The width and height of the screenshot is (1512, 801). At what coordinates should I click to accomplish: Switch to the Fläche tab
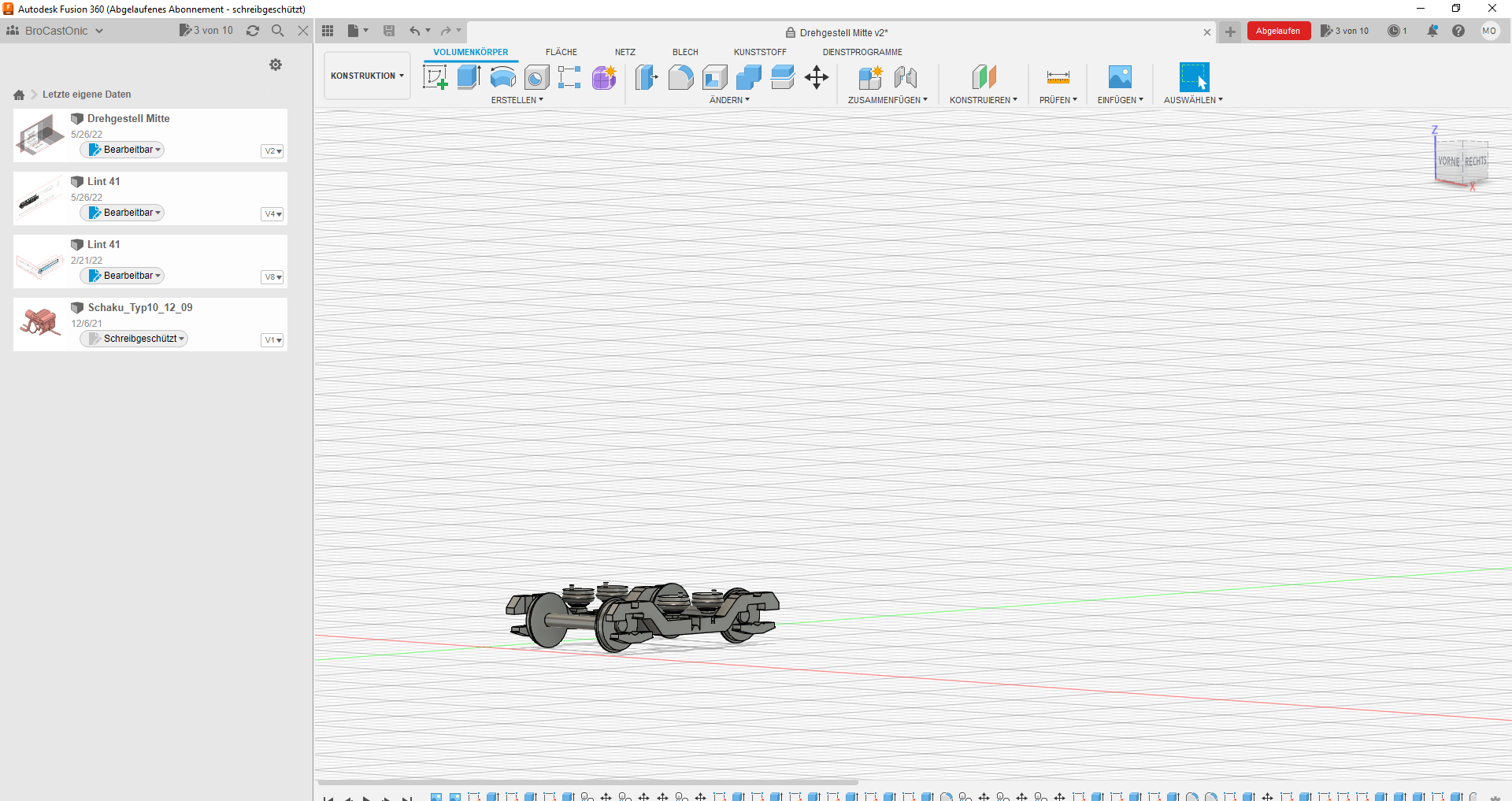[x=561, y=52]
